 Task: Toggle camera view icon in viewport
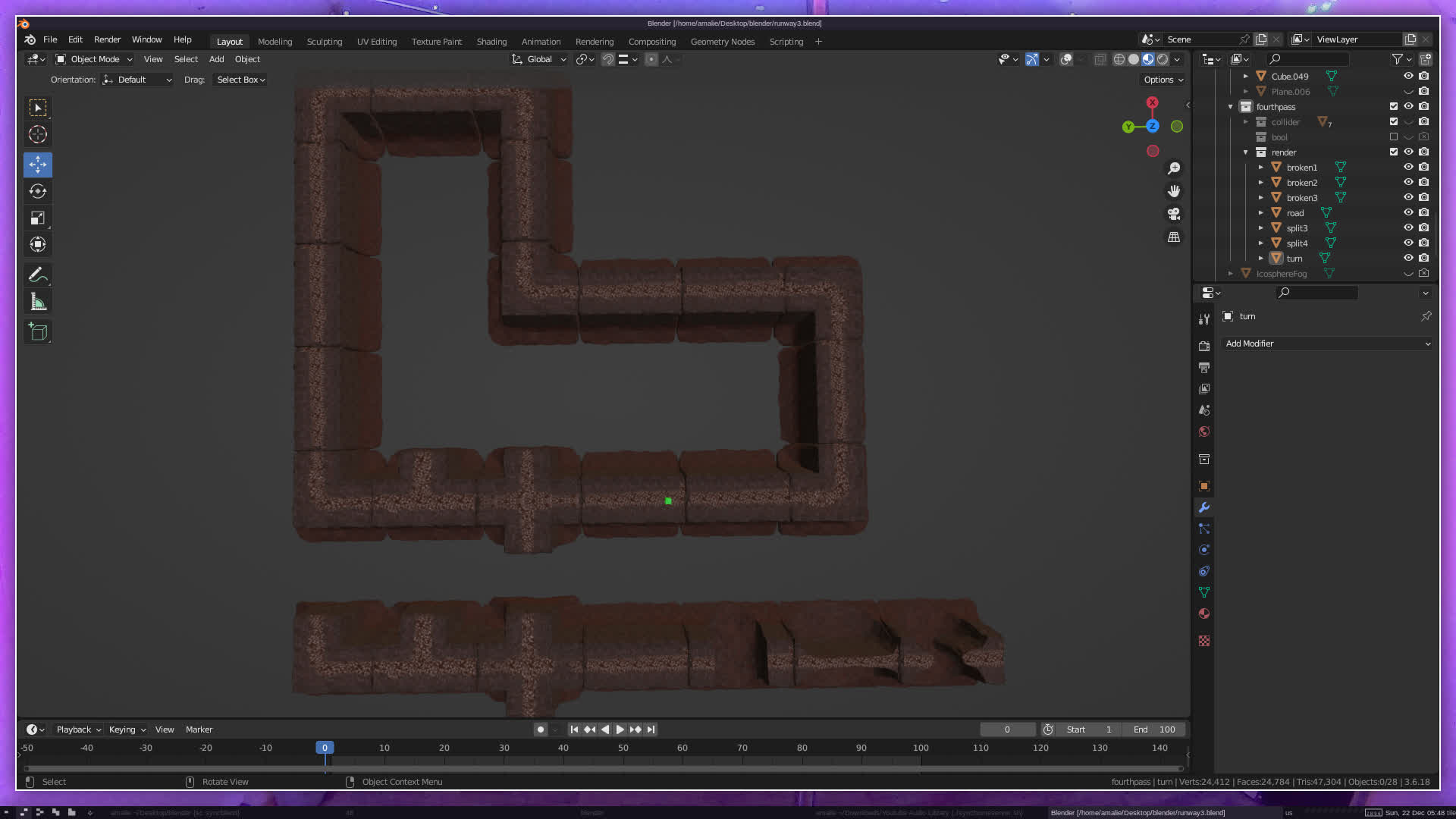coord(1174,214)
